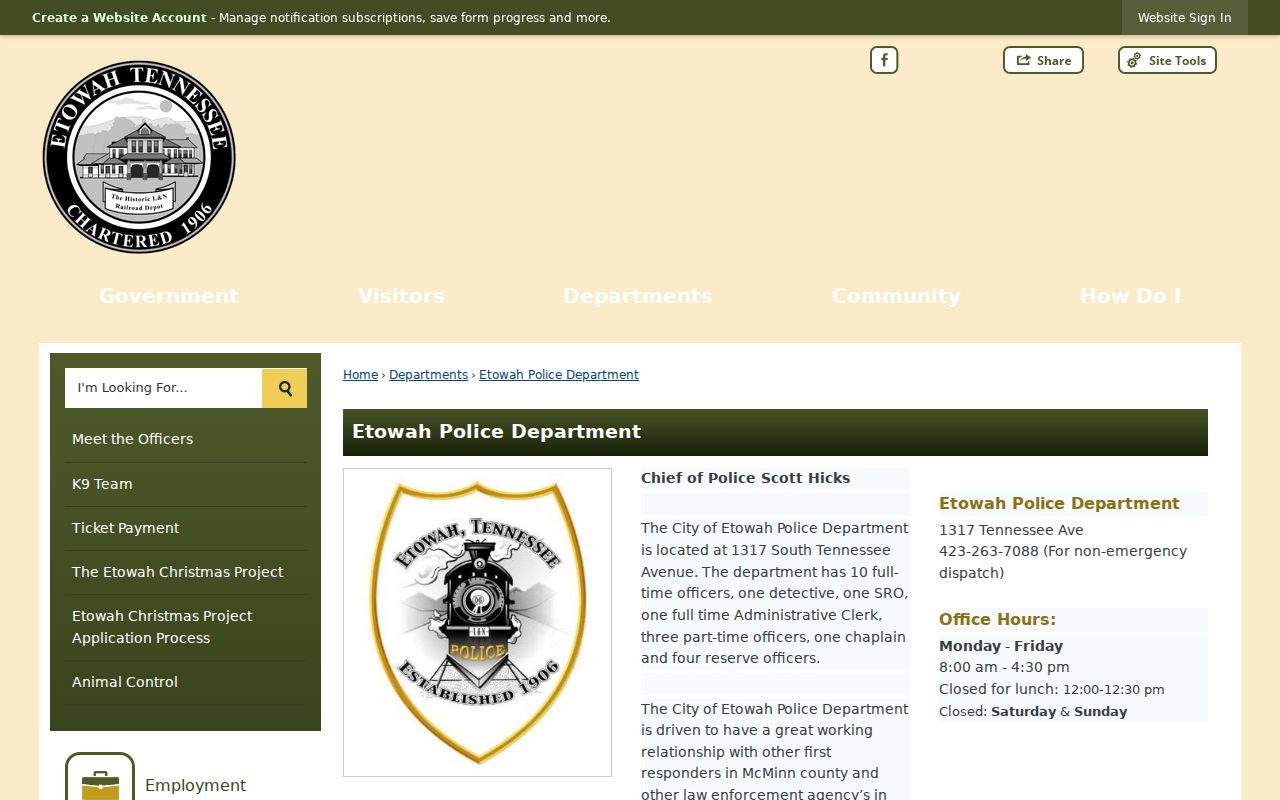The width and height of the screenshot is (1280, 800).
Task: Open Animal Control page
Action: click(186, 682)
